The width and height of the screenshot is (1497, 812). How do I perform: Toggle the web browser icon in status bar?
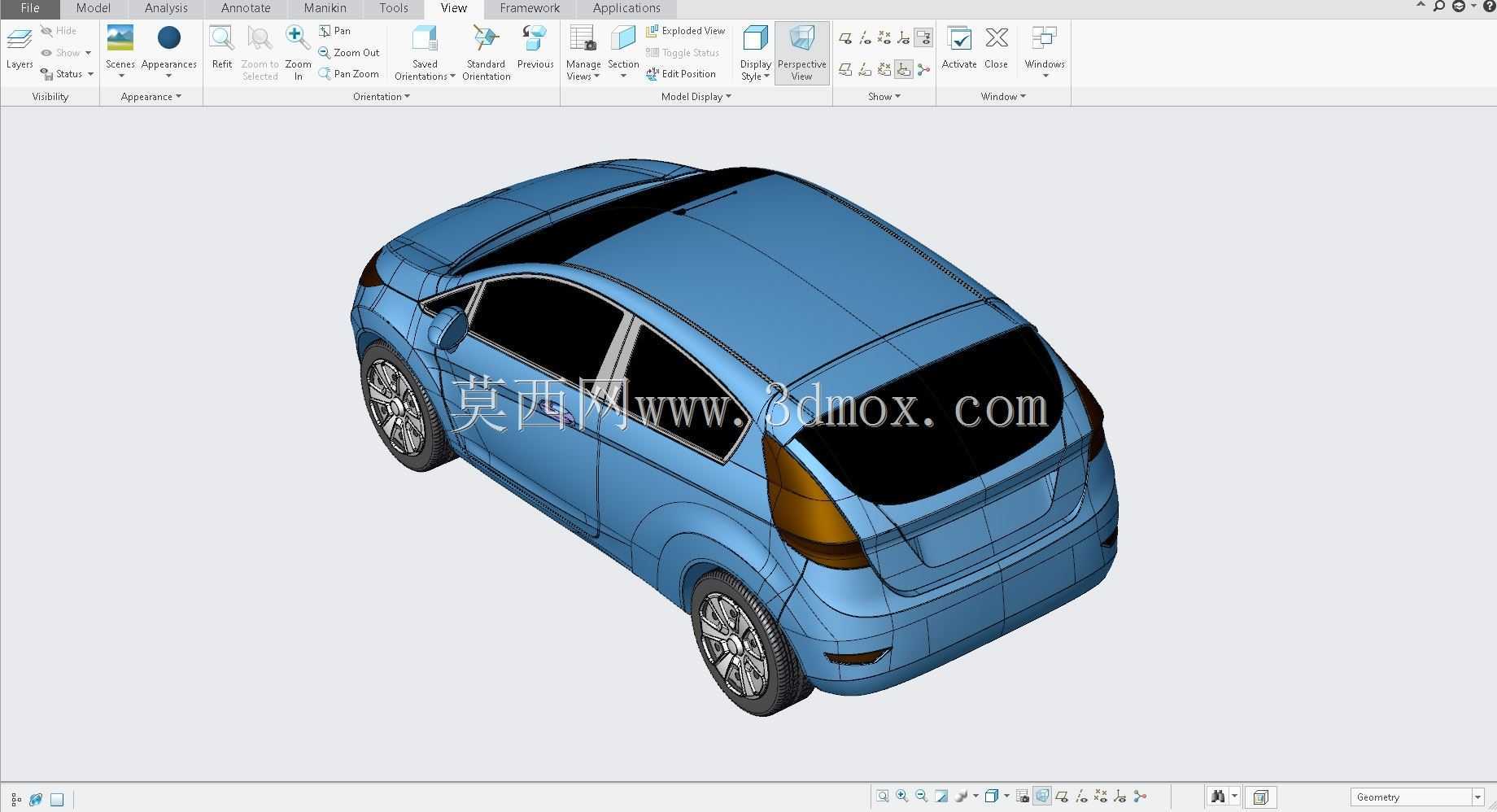point(36,799)
